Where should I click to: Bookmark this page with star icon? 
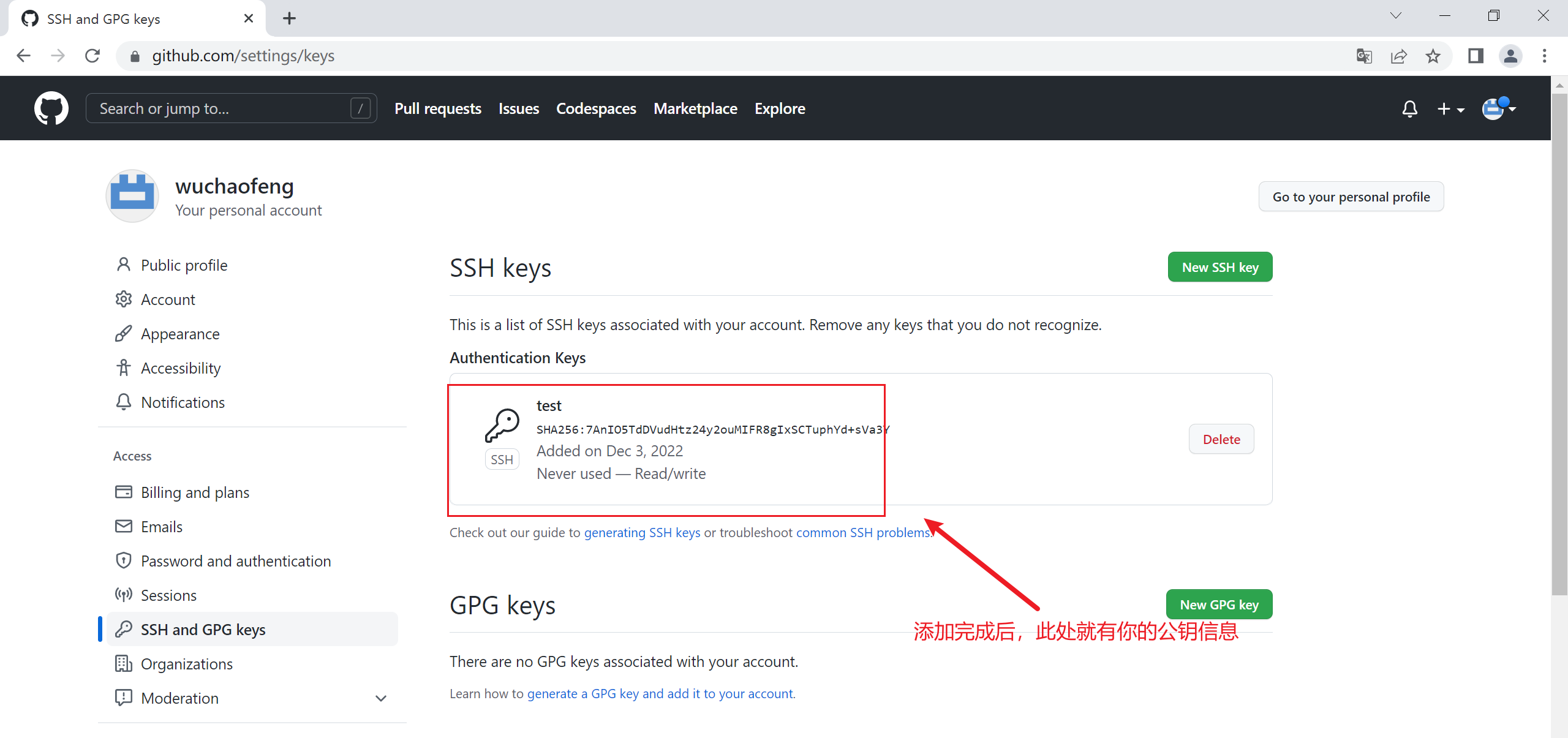(x=1433, y=56)
